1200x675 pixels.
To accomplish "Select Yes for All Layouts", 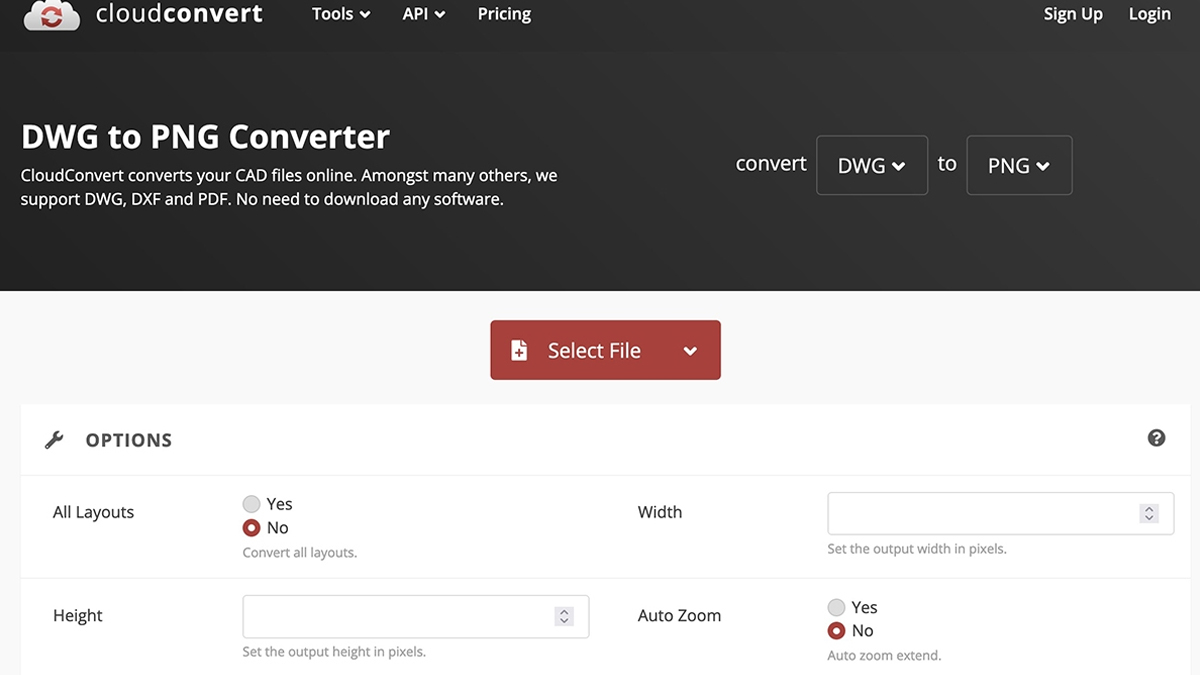I will coord(252,504).
